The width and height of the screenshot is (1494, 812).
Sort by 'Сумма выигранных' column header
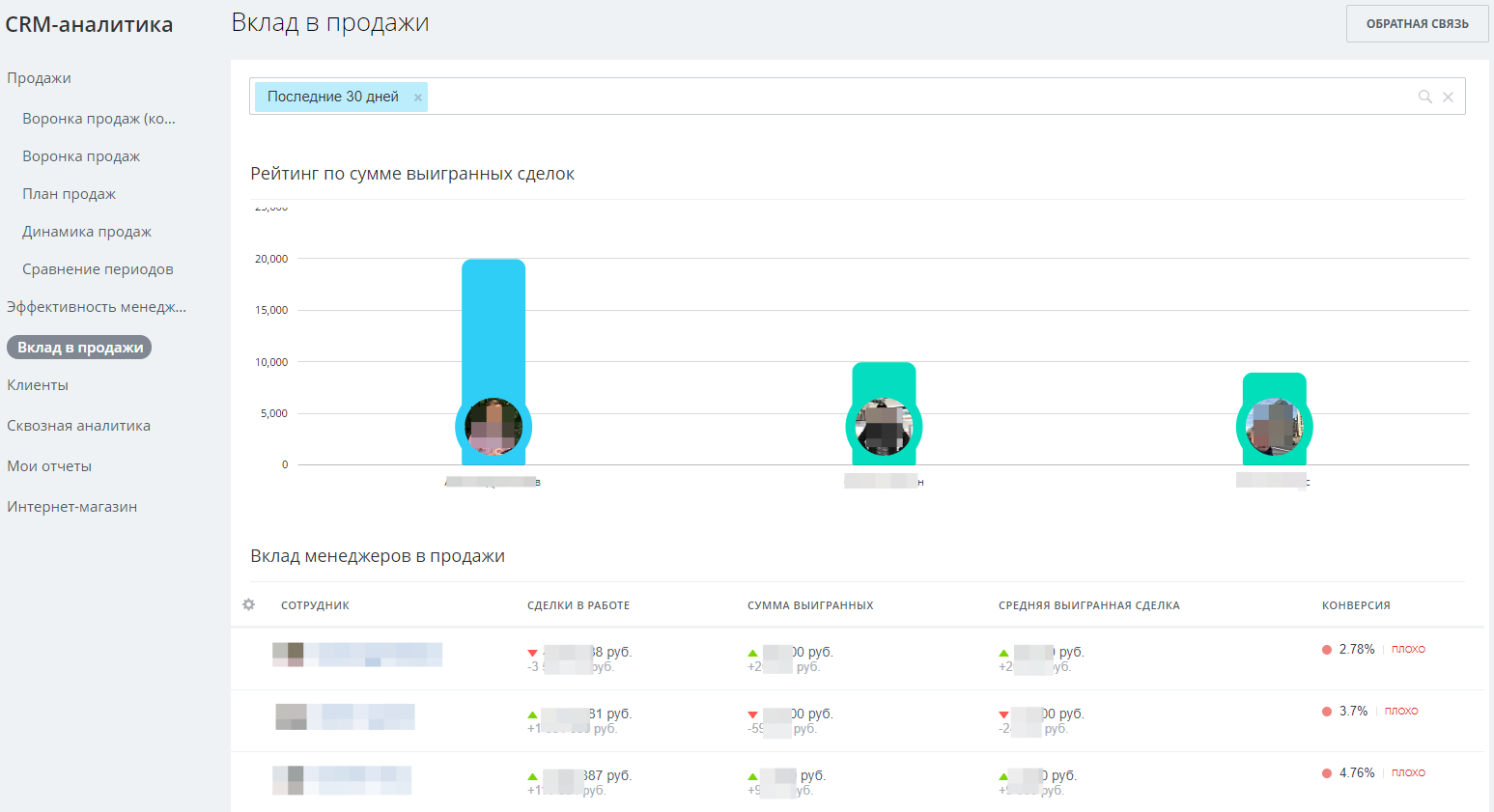pyautogui.click(x=809, y=605)
